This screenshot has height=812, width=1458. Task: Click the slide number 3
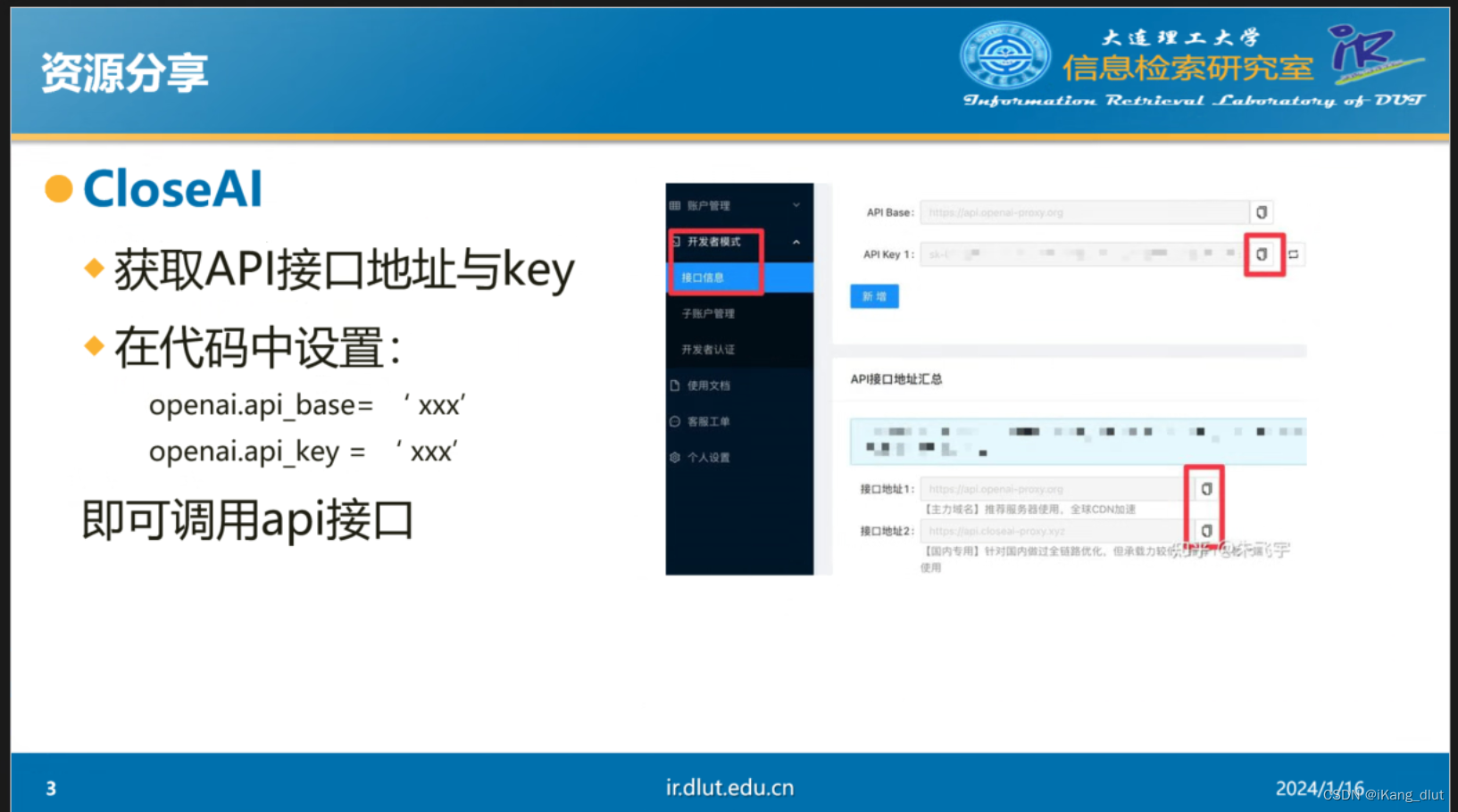(x=51, y=789)
